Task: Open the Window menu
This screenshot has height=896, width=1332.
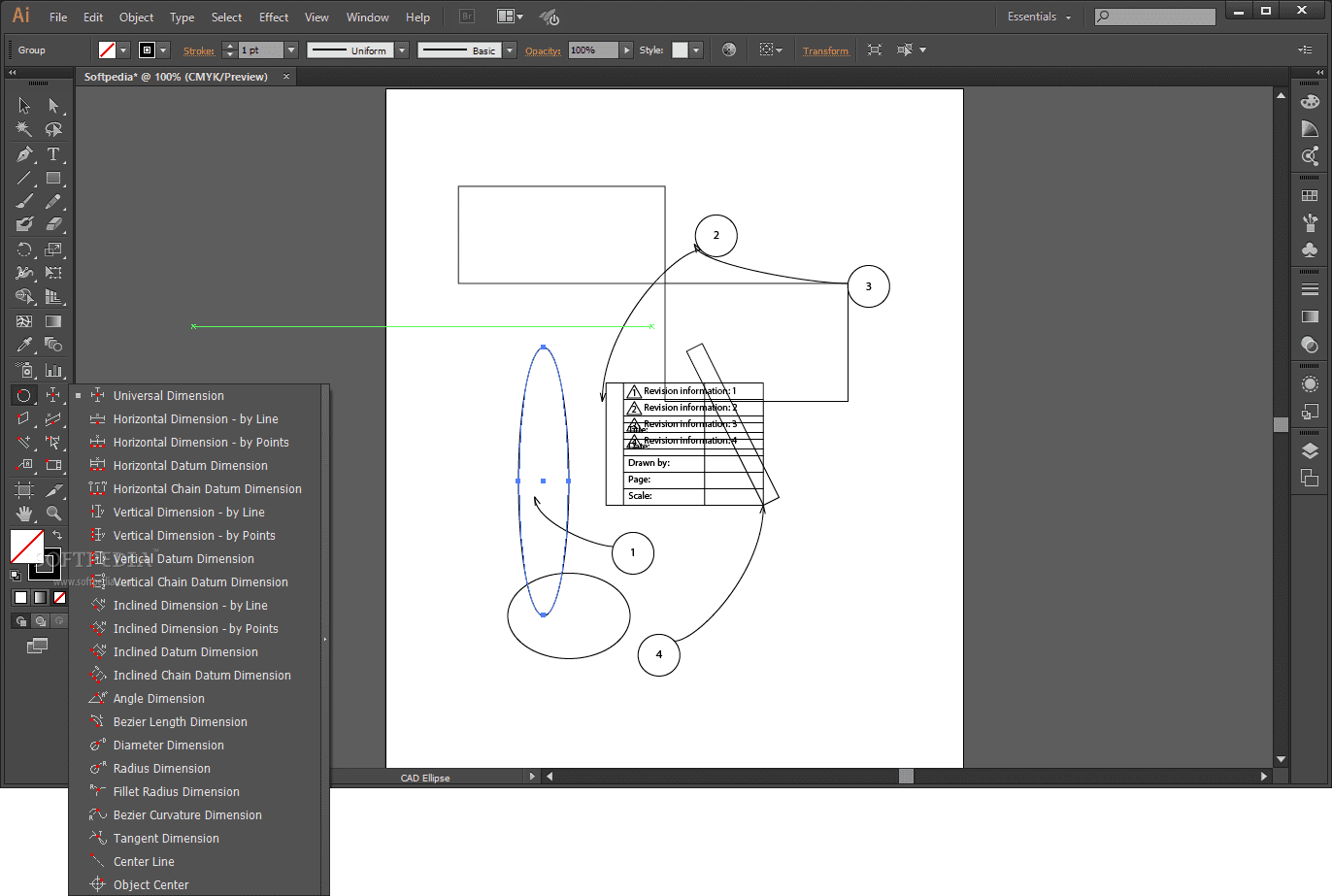Action: click(368, 17)
